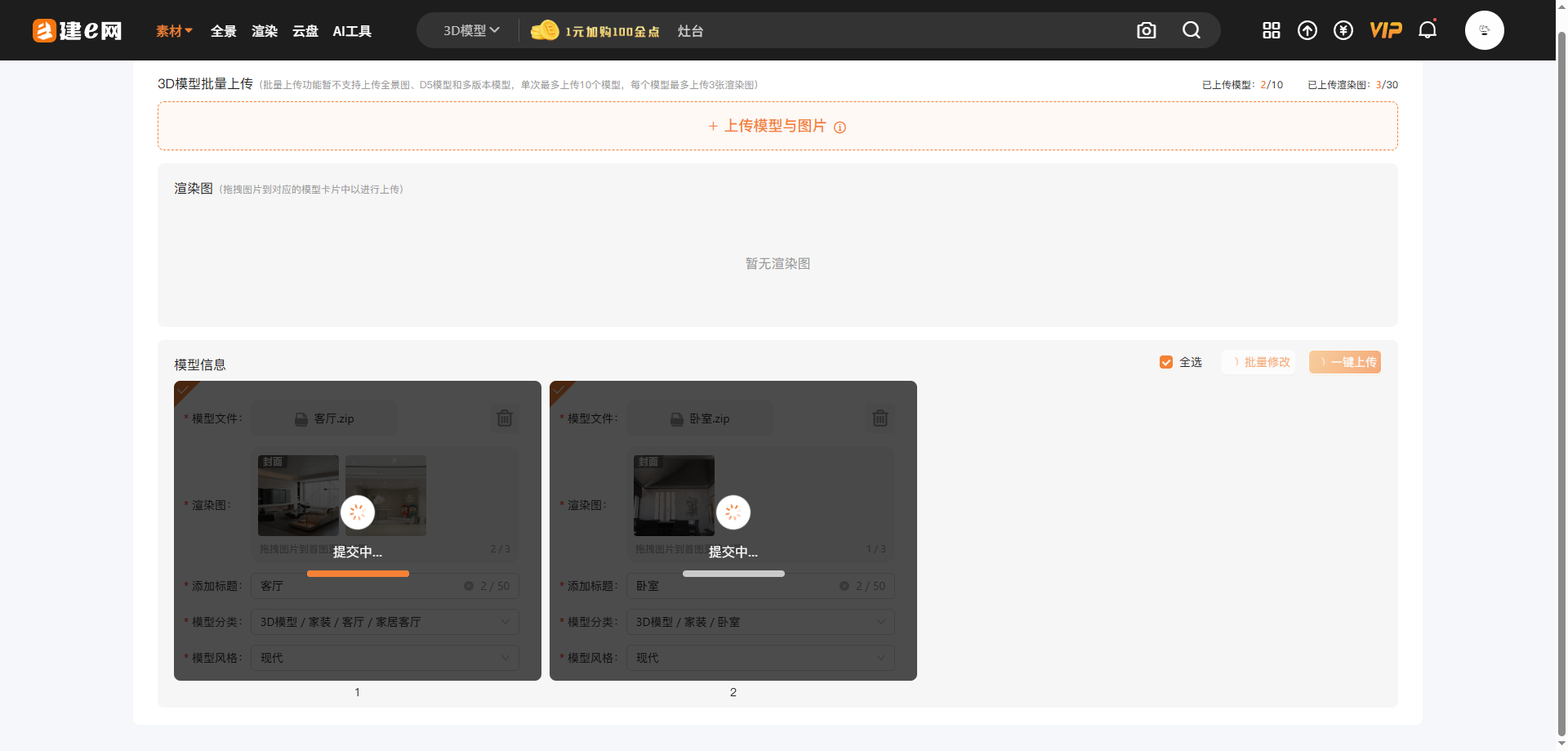Image resolution: width=1568 pixels, height=751 pixels.
Task: Click the magnifier search icon
Action: 1192,31
